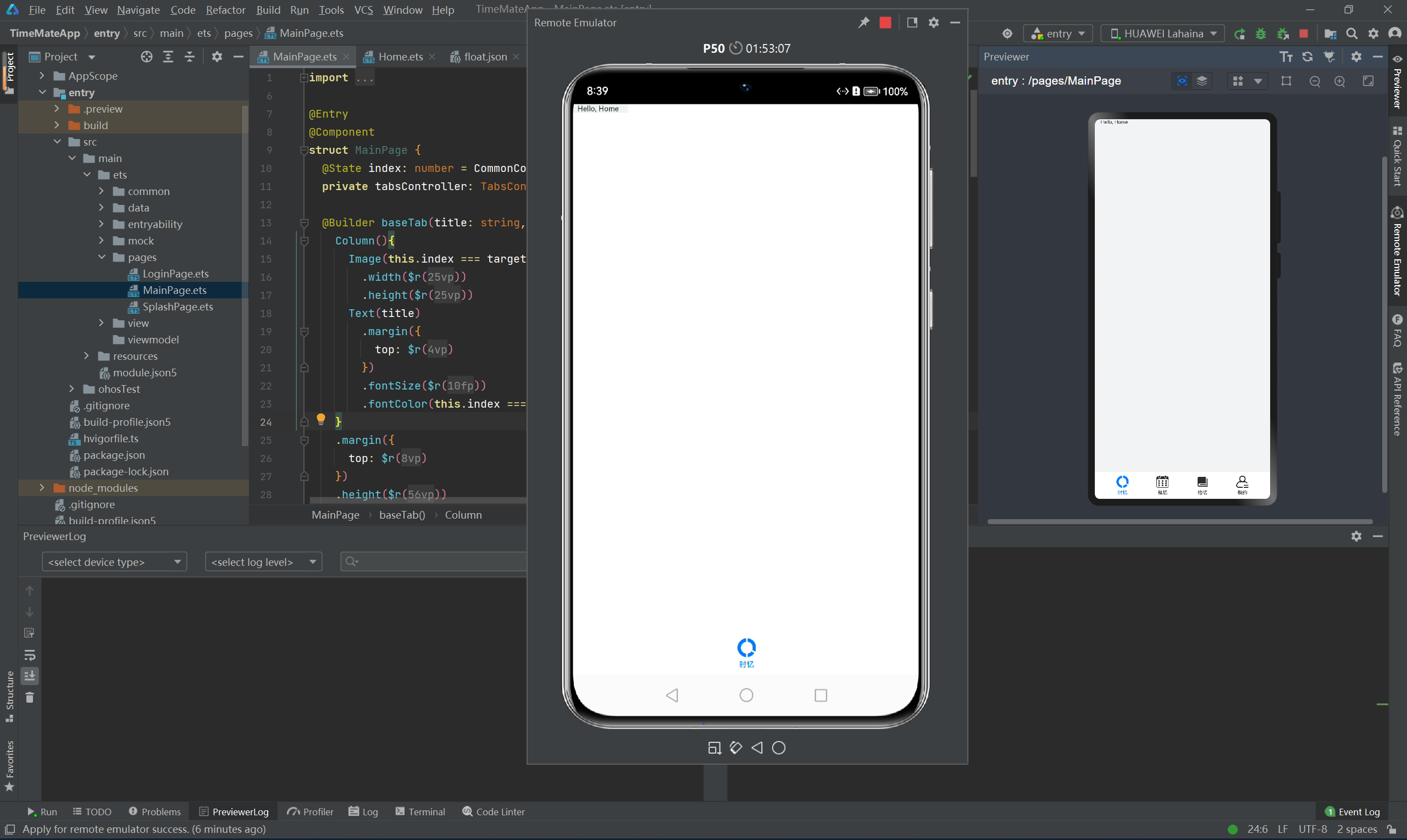
Task: Toggle the Structure side tab
Action: [9, 696]
